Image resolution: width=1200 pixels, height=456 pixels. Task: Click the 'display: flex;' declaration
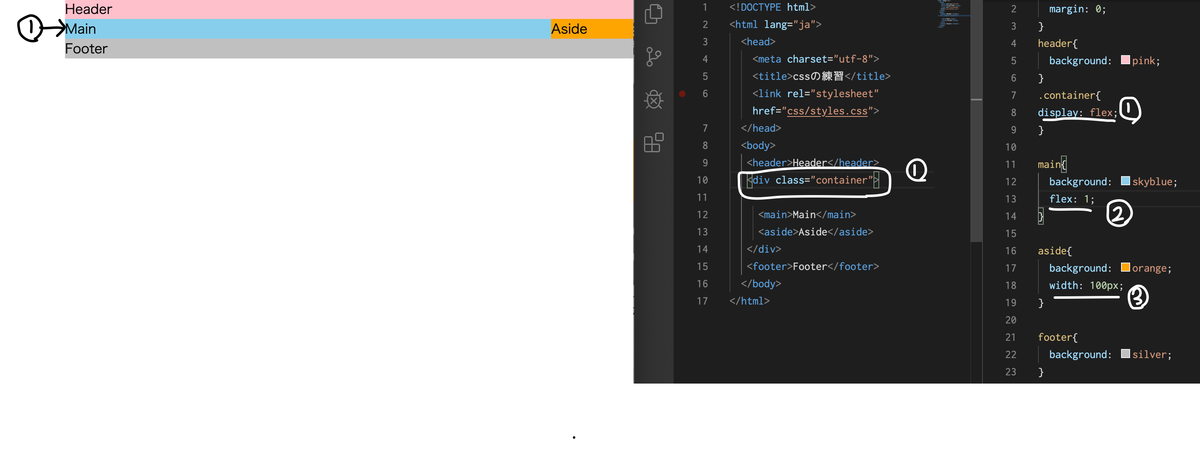tap(1078, 113)
